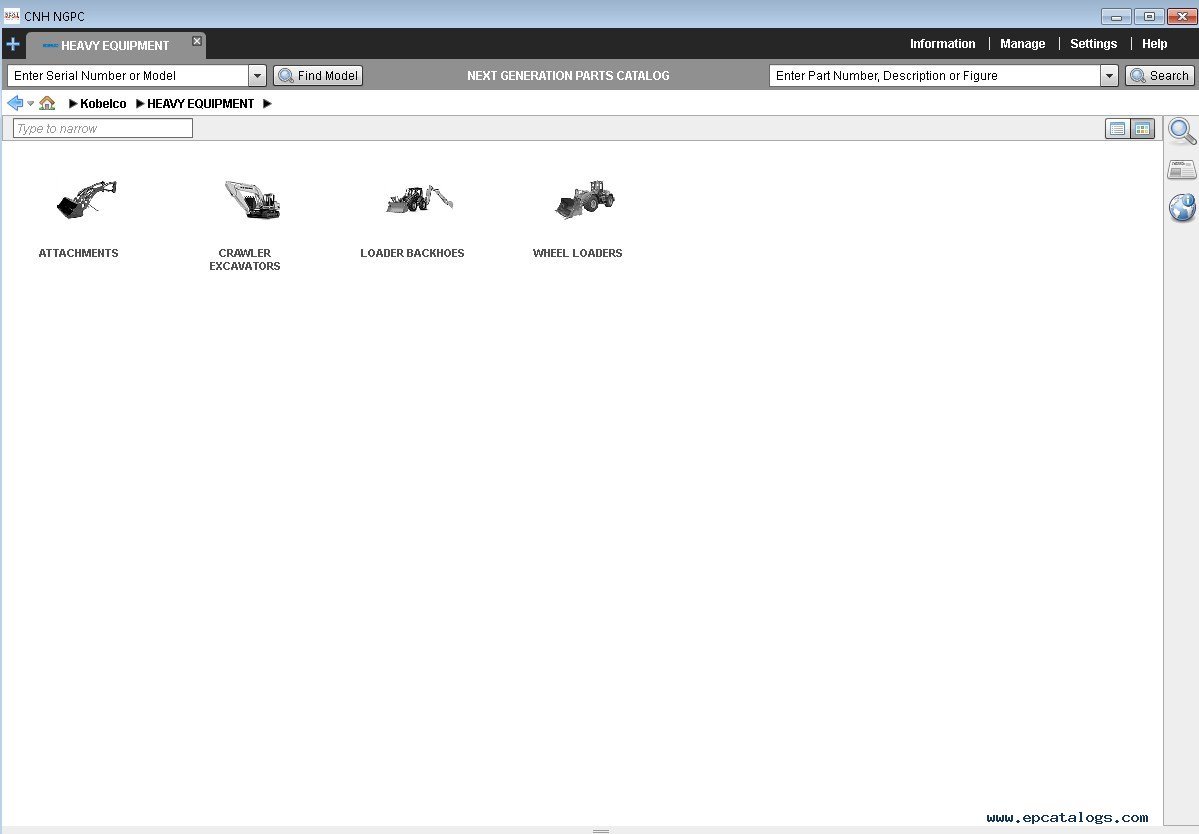Open the globe information icon in sidebar
1199x834 pixels.
1182,207
